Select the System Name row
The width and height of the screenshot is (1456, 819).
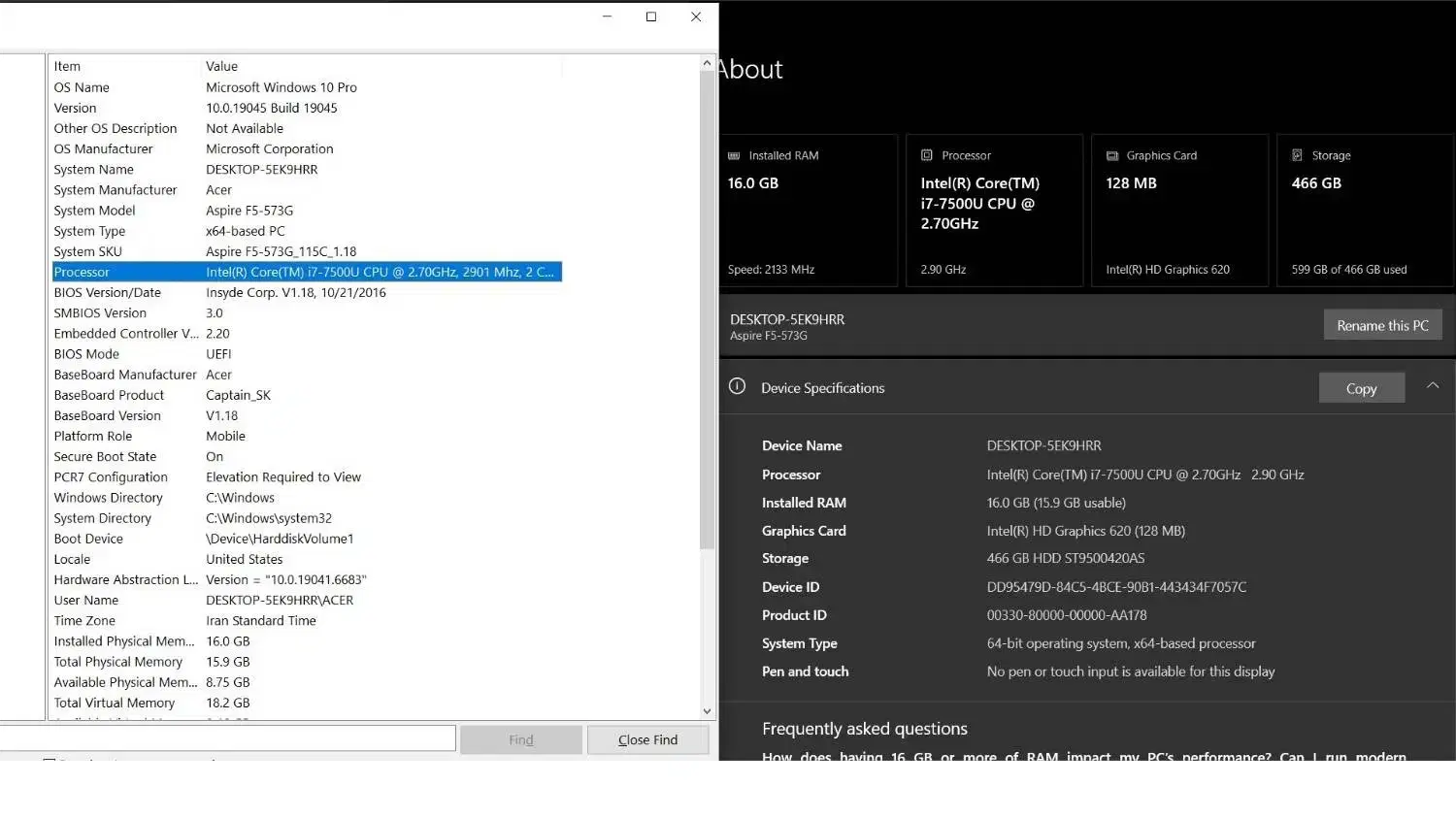[x=307, y=169]
